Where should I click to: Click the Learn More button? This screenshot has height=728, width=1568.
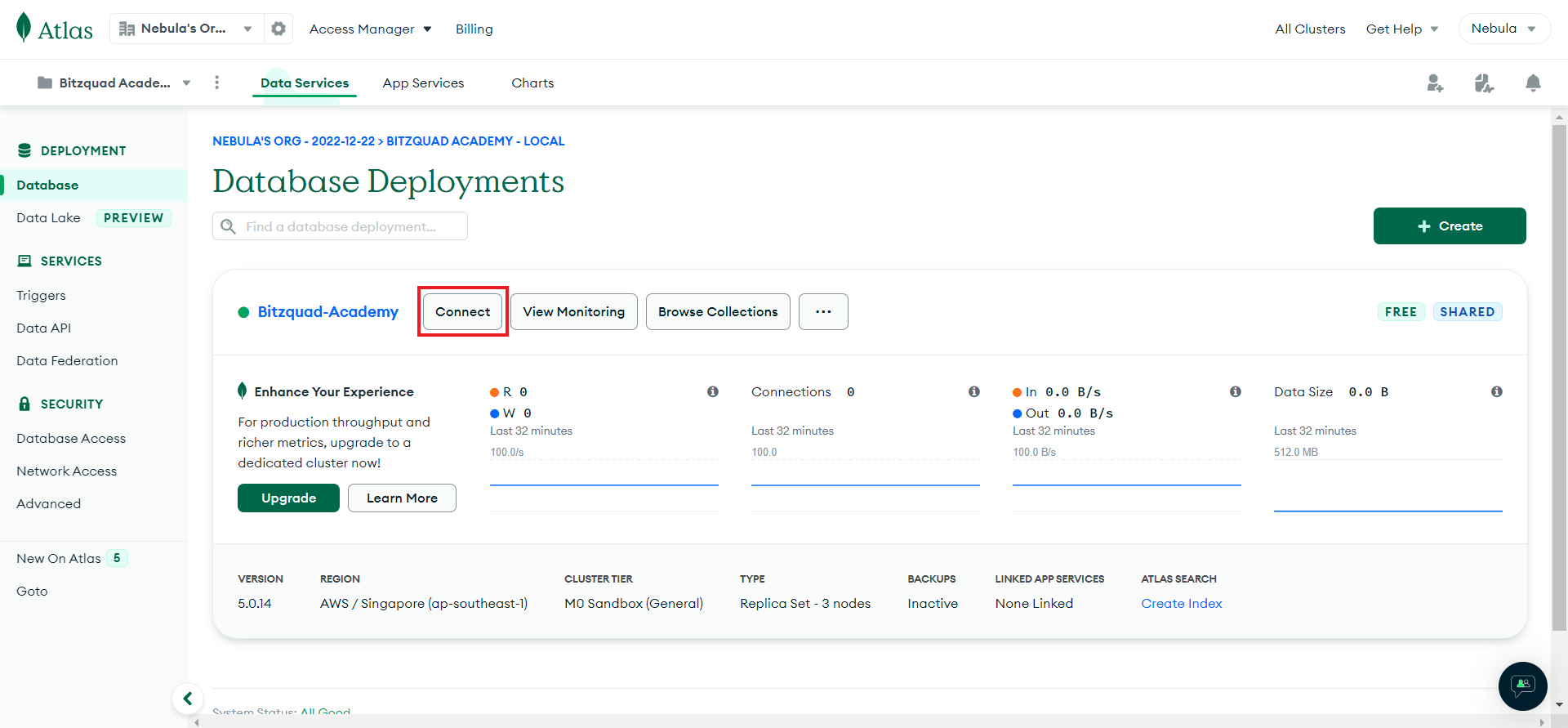(x=402, y=498)
